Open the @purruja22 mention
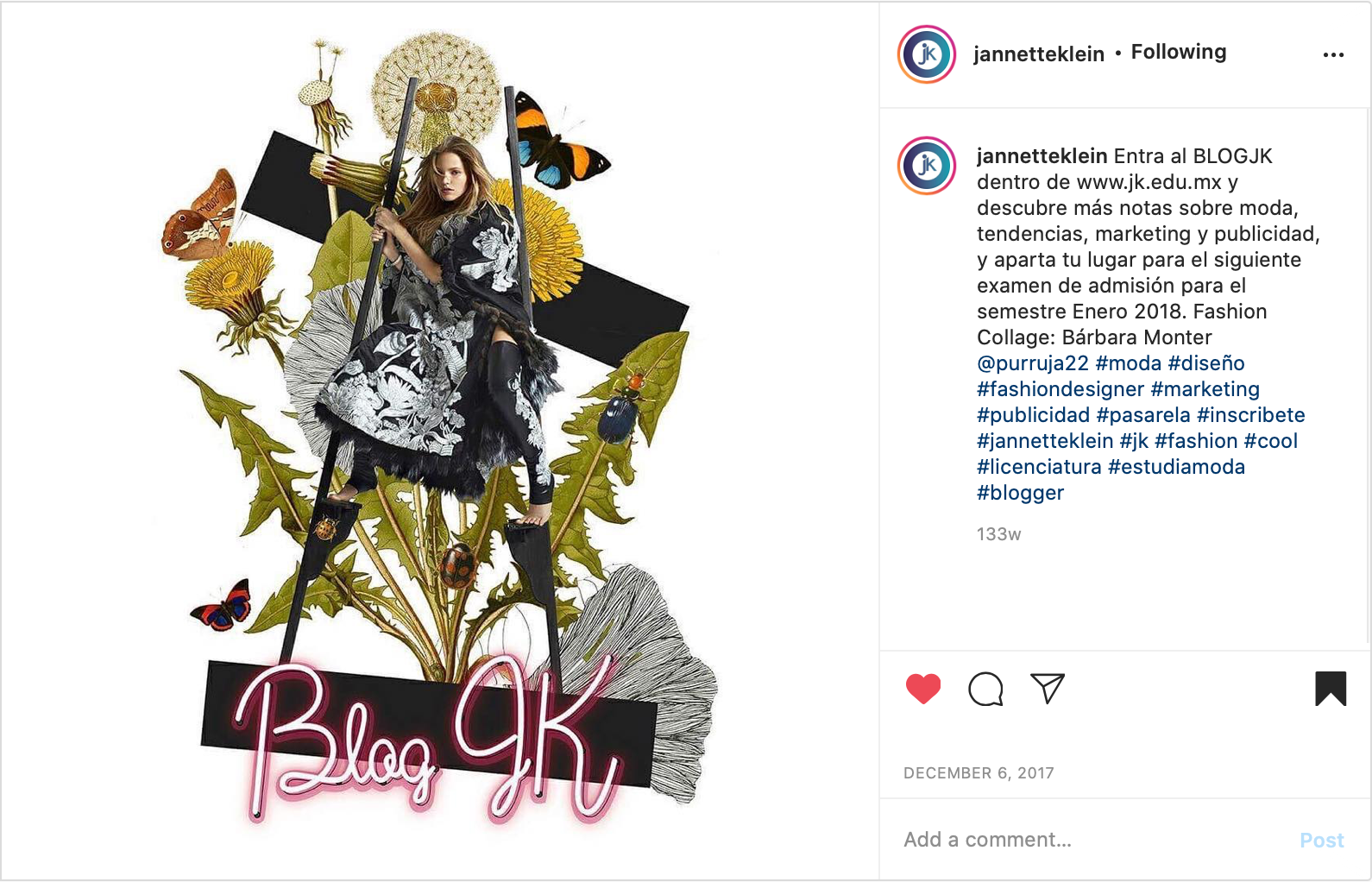The height and width of the screenshot is (882, 1372). coord(1033,363)
